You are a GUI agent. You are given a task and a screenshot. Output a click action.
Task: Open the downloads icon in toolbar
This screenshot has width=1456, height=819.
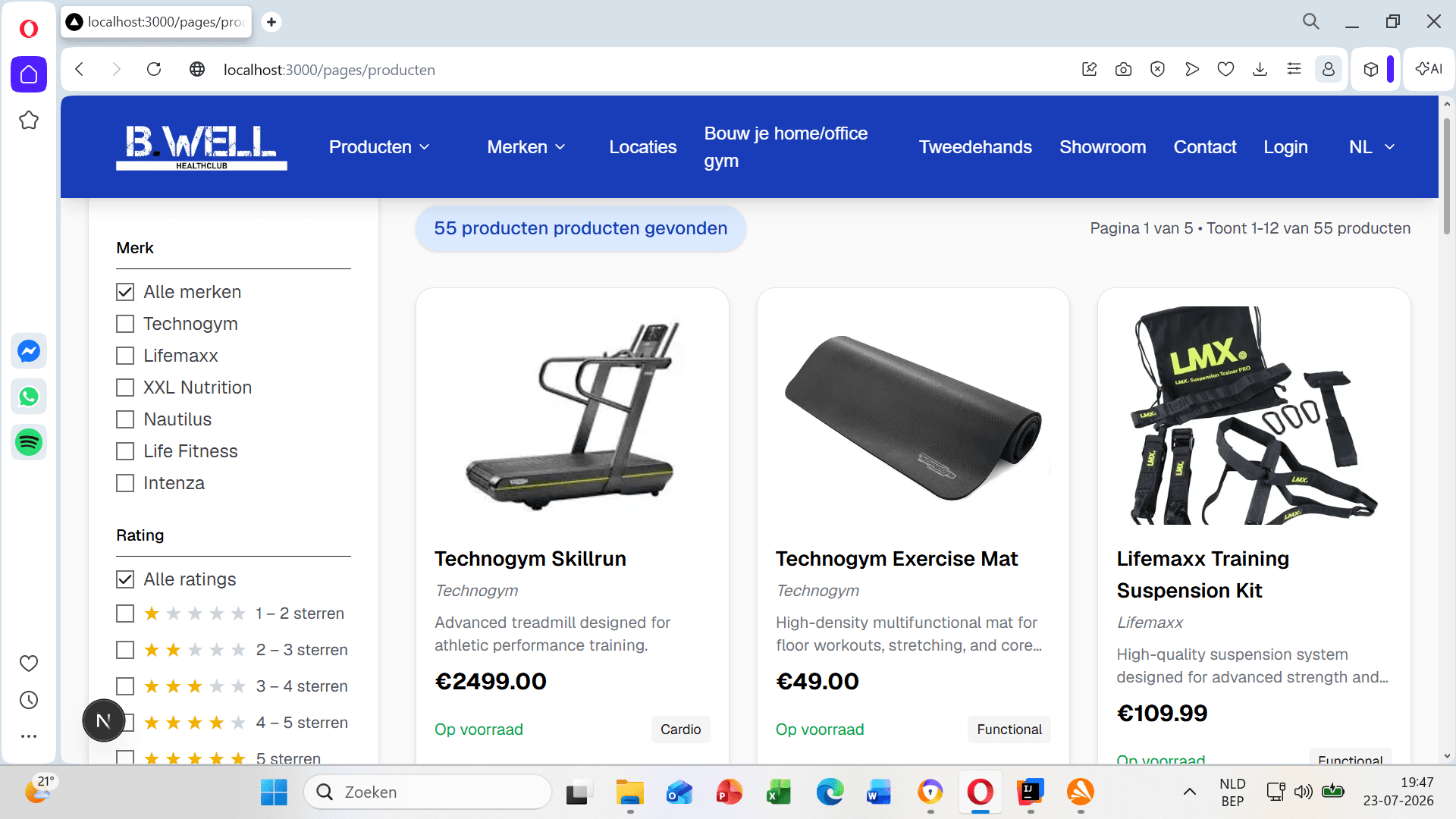[1260, 70]
